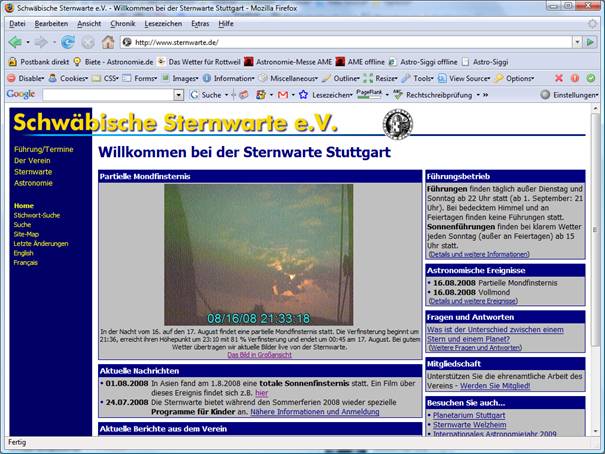Image resolution: width=605 pixels, height=454 pixels.
Task: Open the Bearbeiten menu
Action: (51, 24)
